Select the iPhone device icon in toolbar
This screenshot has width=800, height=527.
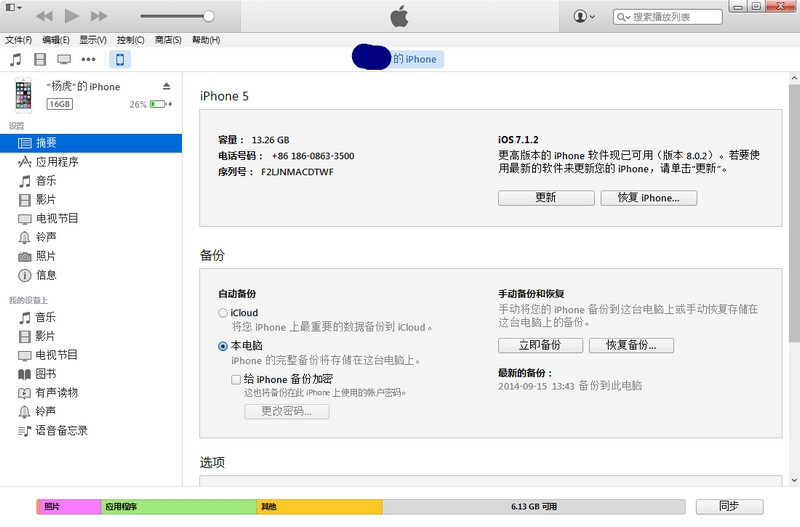click(x=120, y=59)
